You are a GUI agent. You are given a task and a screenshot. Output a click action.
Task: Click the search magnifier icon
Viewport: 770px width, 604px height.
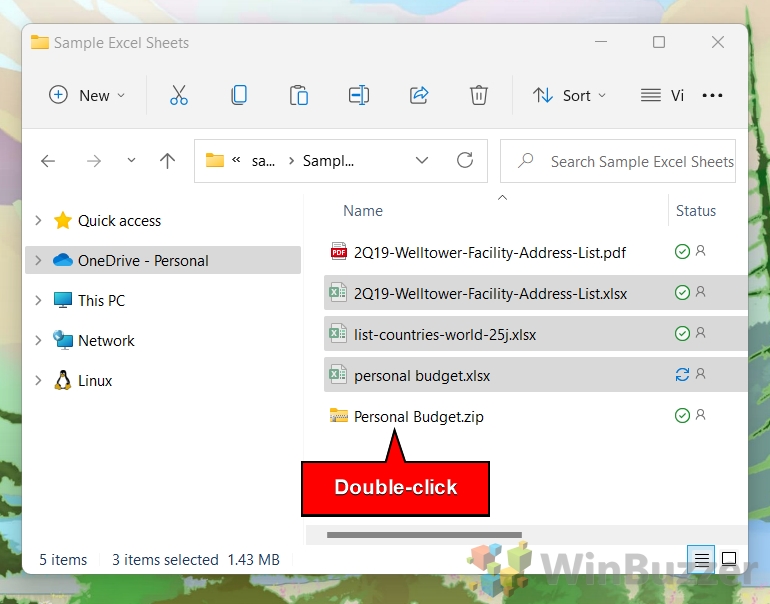[525, 160]
